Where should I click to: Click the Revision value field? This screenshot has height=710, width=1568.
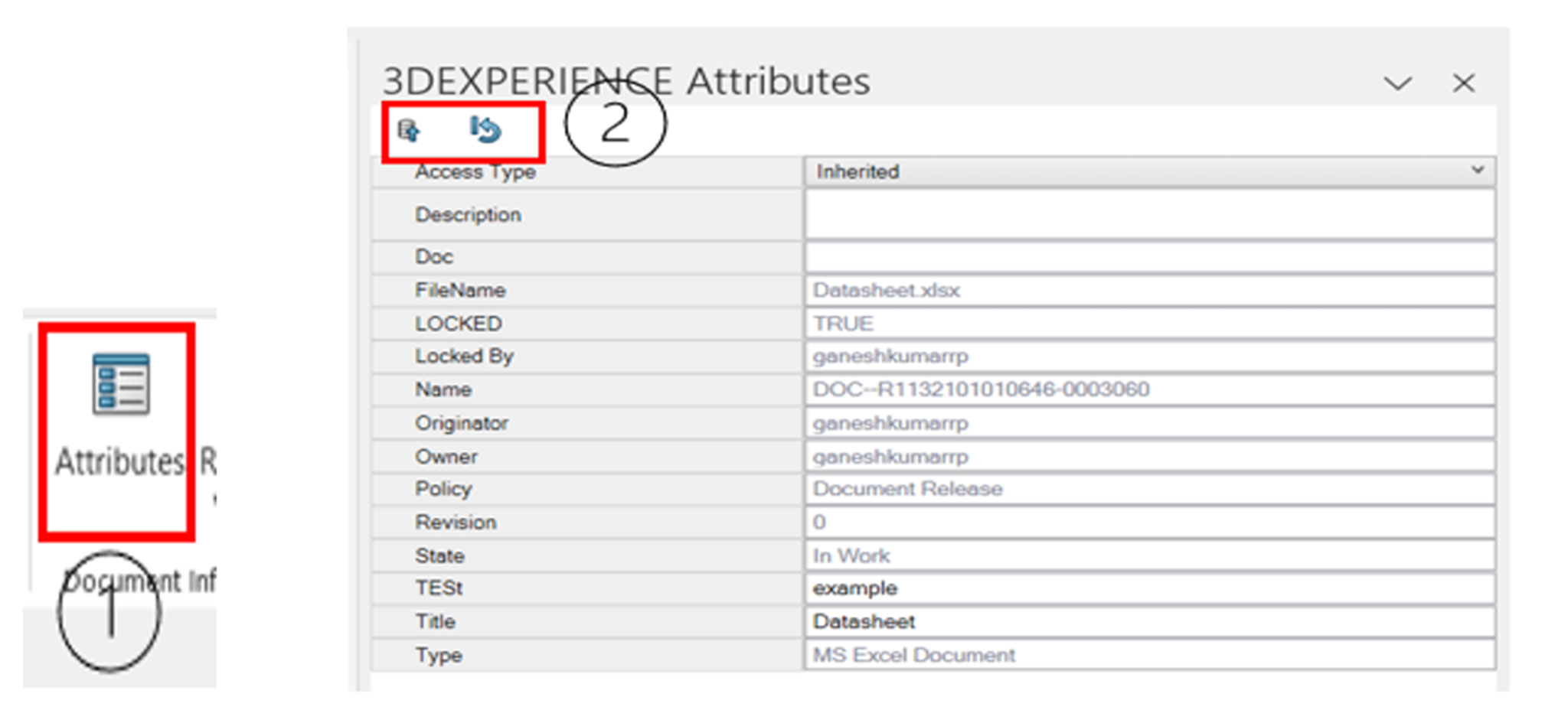(1149, 523)
